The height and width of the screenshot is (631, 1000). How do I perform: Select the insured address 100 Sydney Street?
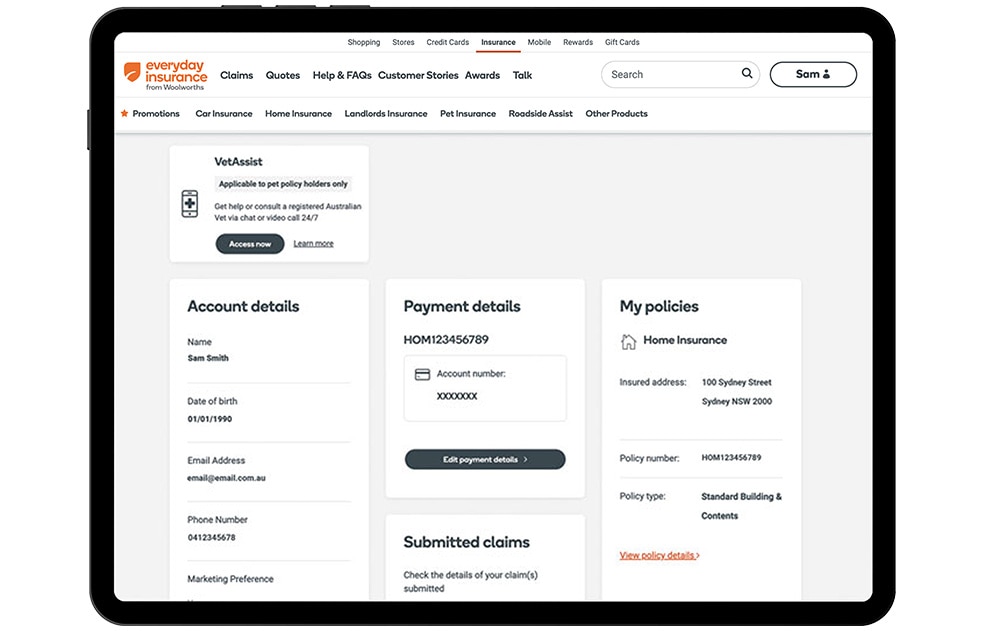737,382
